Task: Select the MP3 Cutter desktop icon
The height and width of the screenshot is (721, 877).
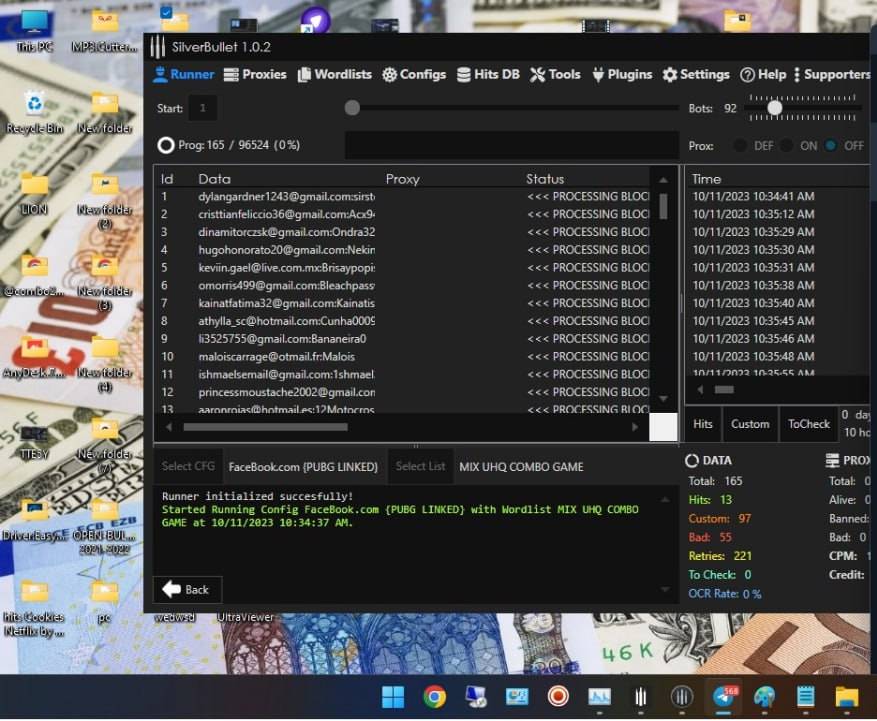Action: pos(105,31)
